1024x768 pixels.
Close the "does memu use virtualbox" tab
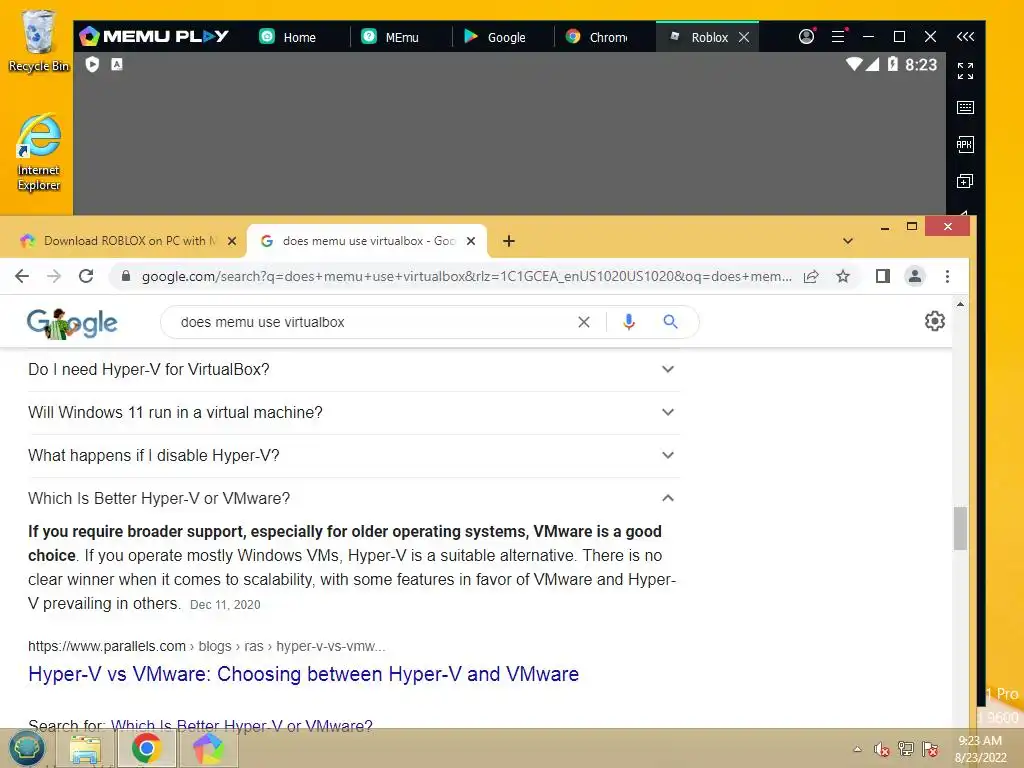(471, 241)
